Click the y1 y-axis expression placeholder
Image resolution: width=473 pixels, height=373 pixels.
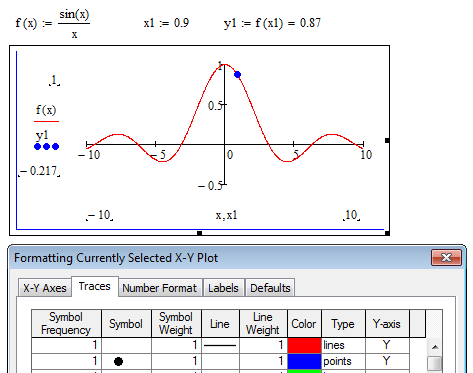point(42,135)
